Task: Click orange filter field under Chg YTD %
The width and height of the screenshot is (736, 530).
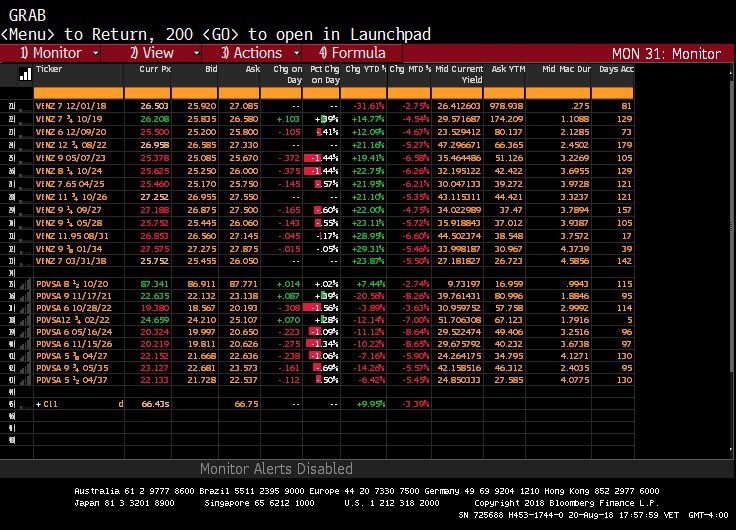Action: [x=364, y=93]
